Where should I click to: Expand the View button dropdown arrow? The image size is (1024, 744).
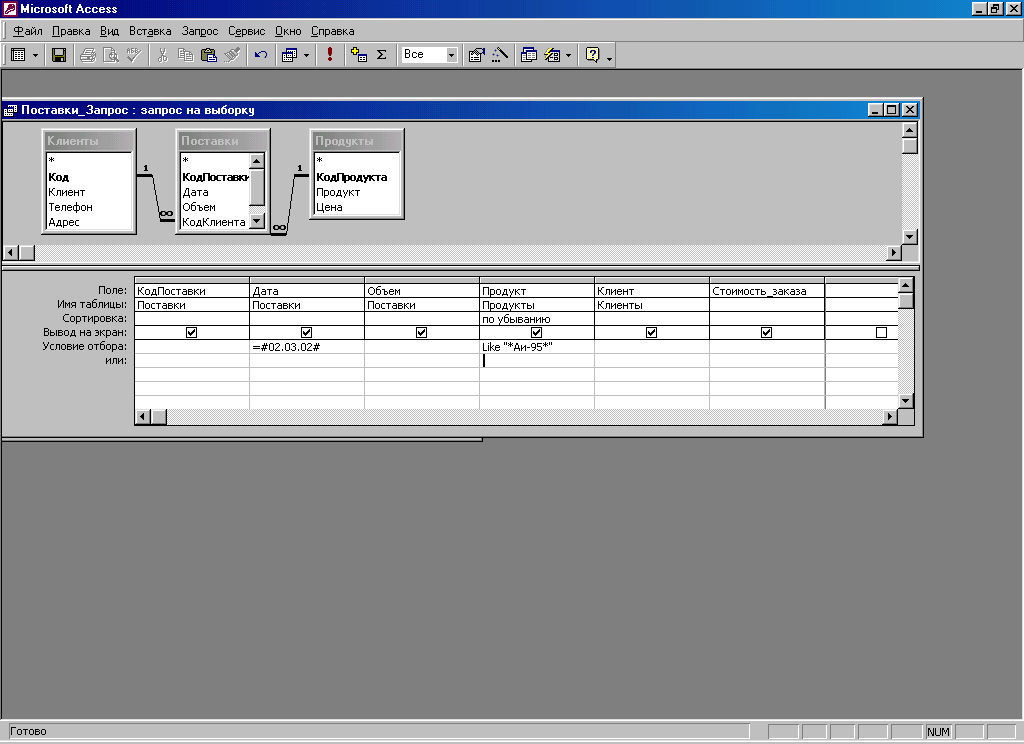tap(35, 56)
